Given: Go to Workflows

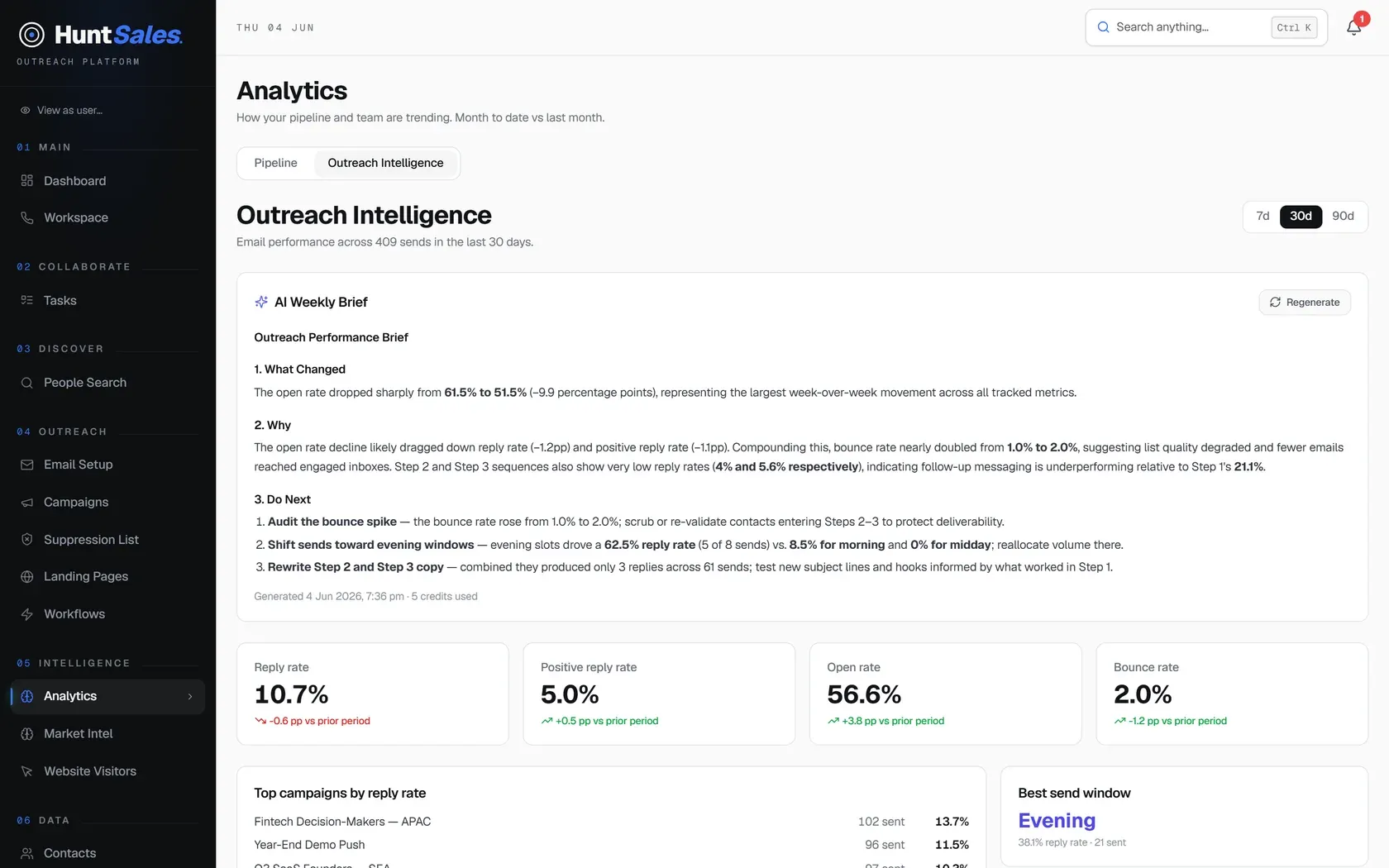Looking at the screenshot, I should 107,614.
